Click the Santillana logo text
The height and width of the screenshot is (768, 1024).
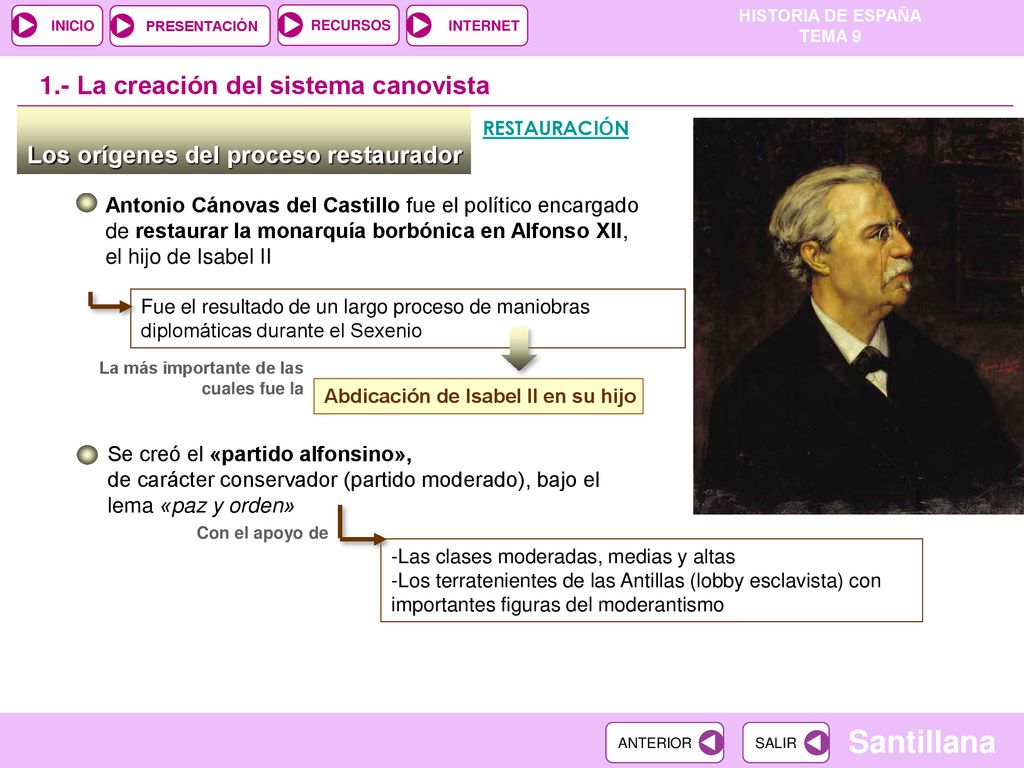[921, 742]
